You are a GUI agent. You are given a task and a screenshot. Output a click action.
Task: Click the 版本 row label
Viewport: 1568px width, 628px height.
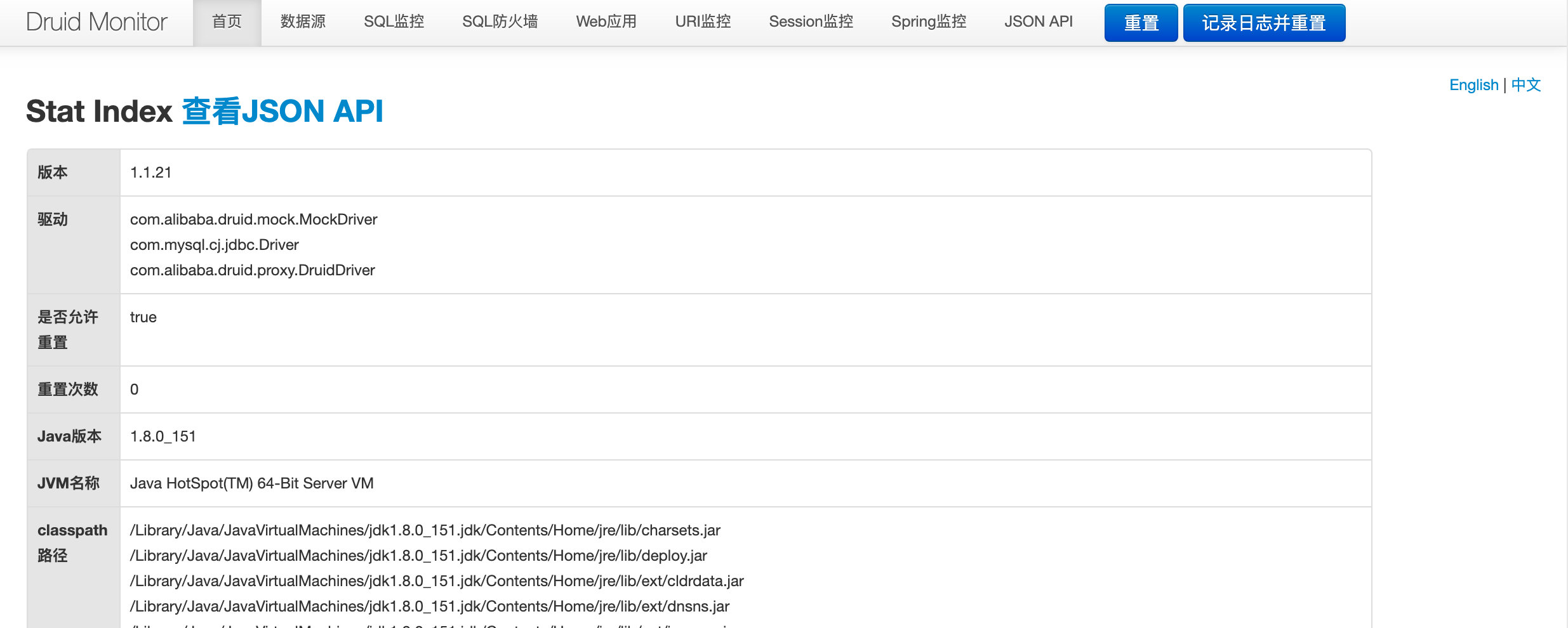tap(53, 173)
